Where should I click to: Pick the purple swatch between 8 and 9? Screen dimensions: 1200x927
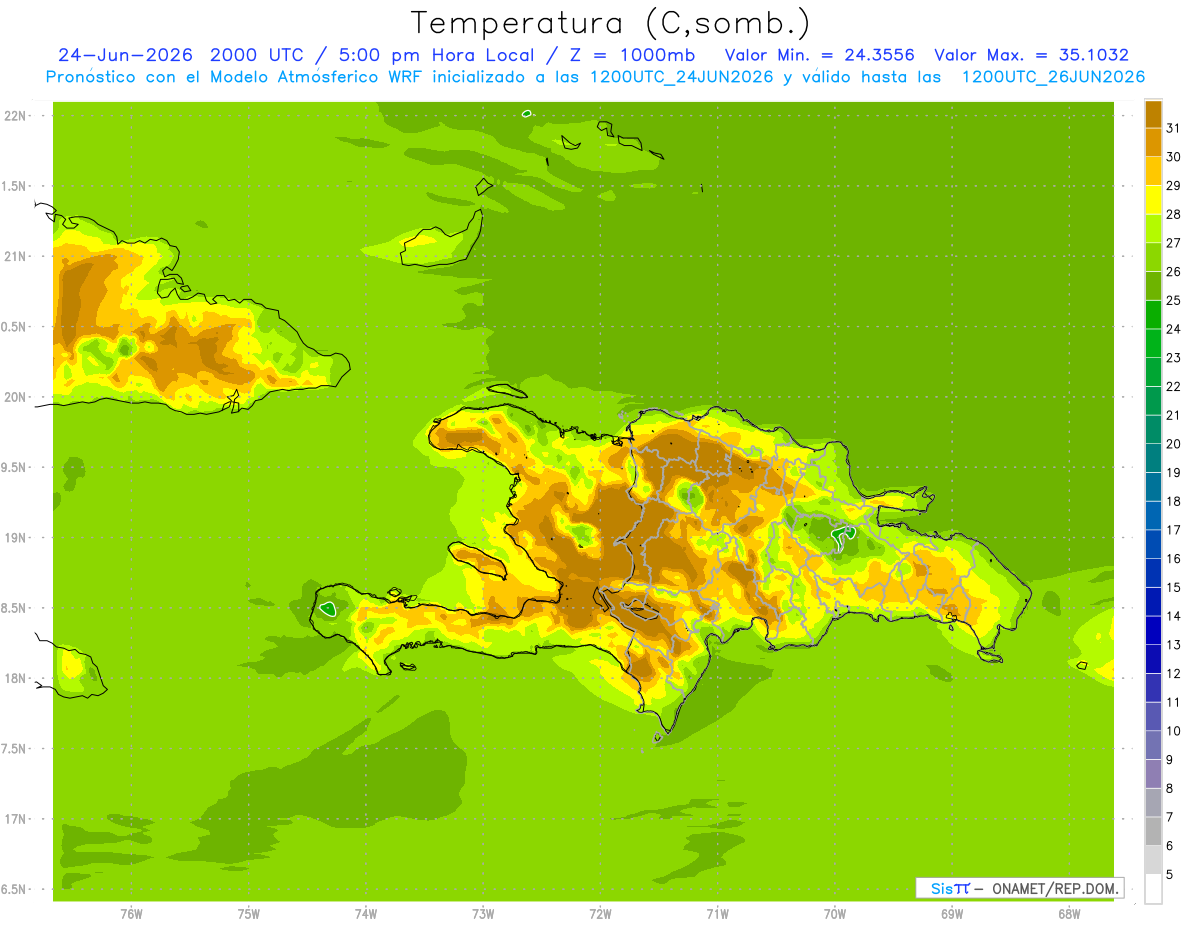[x=1153, y=774]
